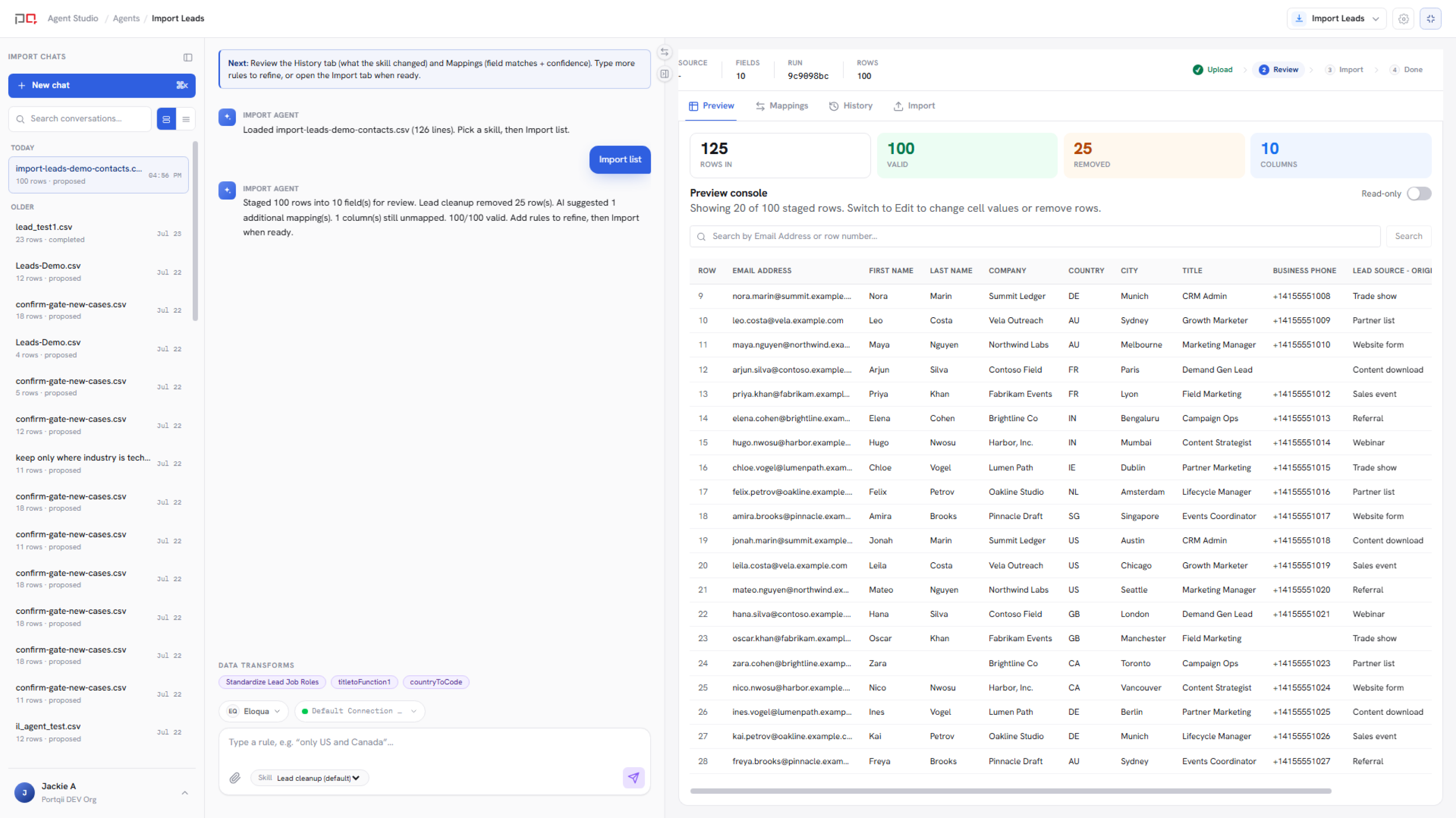Image resolution: width=1456 pixels, height=818 pixels.
Task: Click the EMAIL ADDRESS column header
Action: point(761,271)
